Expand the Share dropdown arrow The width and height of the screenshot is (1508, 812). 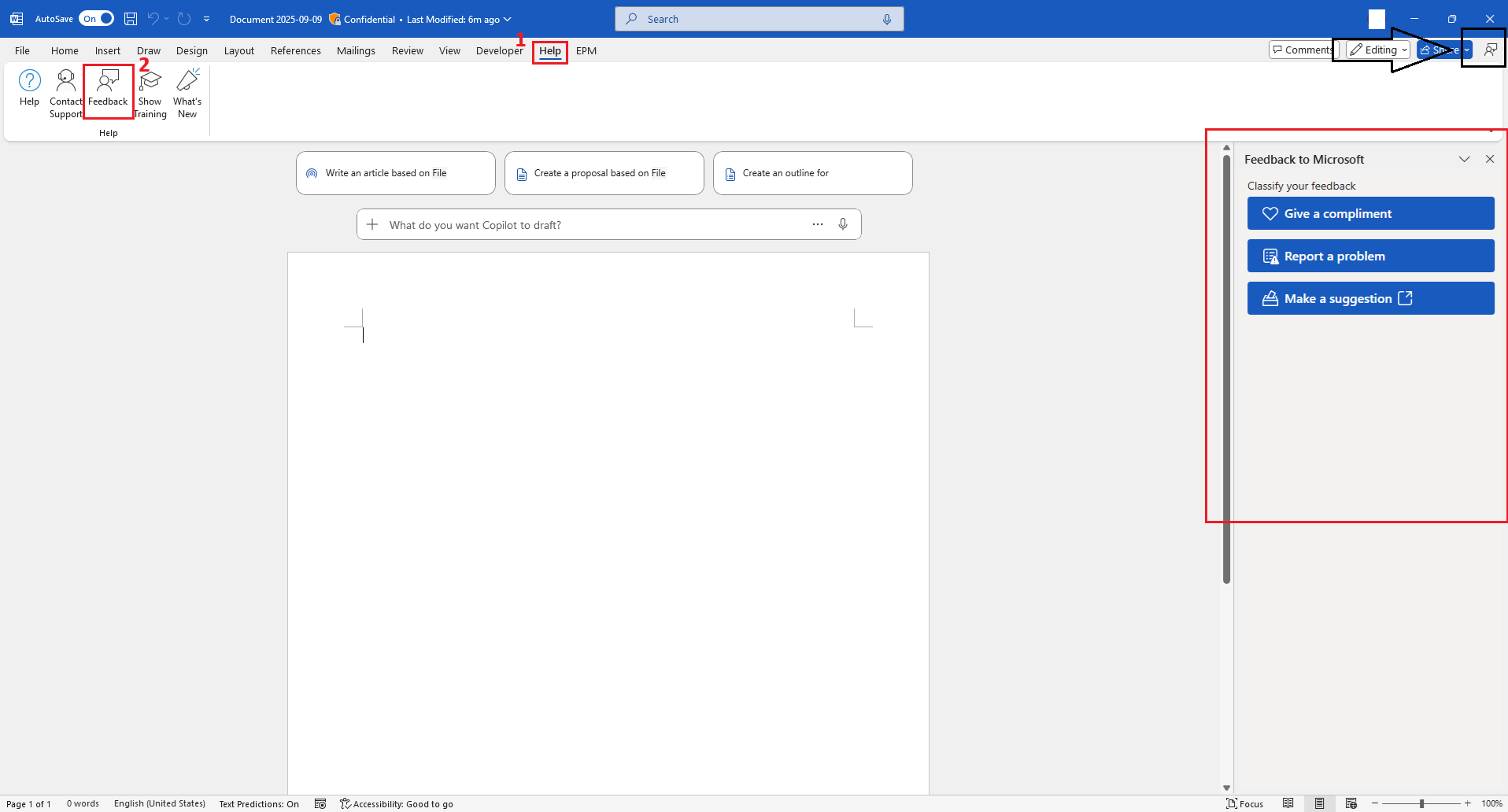pos(1467,50)
